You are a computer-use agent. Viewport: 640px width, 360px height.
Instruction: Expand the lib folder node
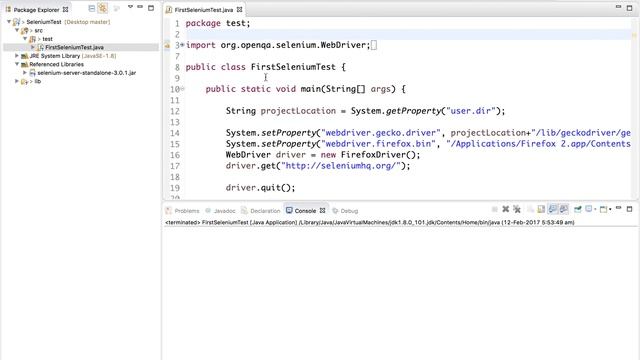point(17,81)
